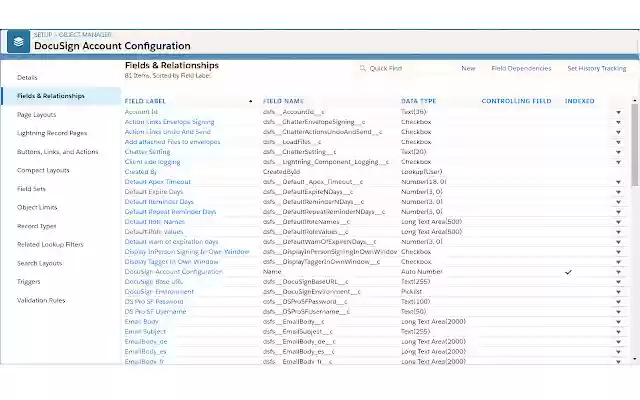Expand actions menu for Default Apex Timeout
The height and width of the screenshot is (400, 640).
[x=618, y=182]
